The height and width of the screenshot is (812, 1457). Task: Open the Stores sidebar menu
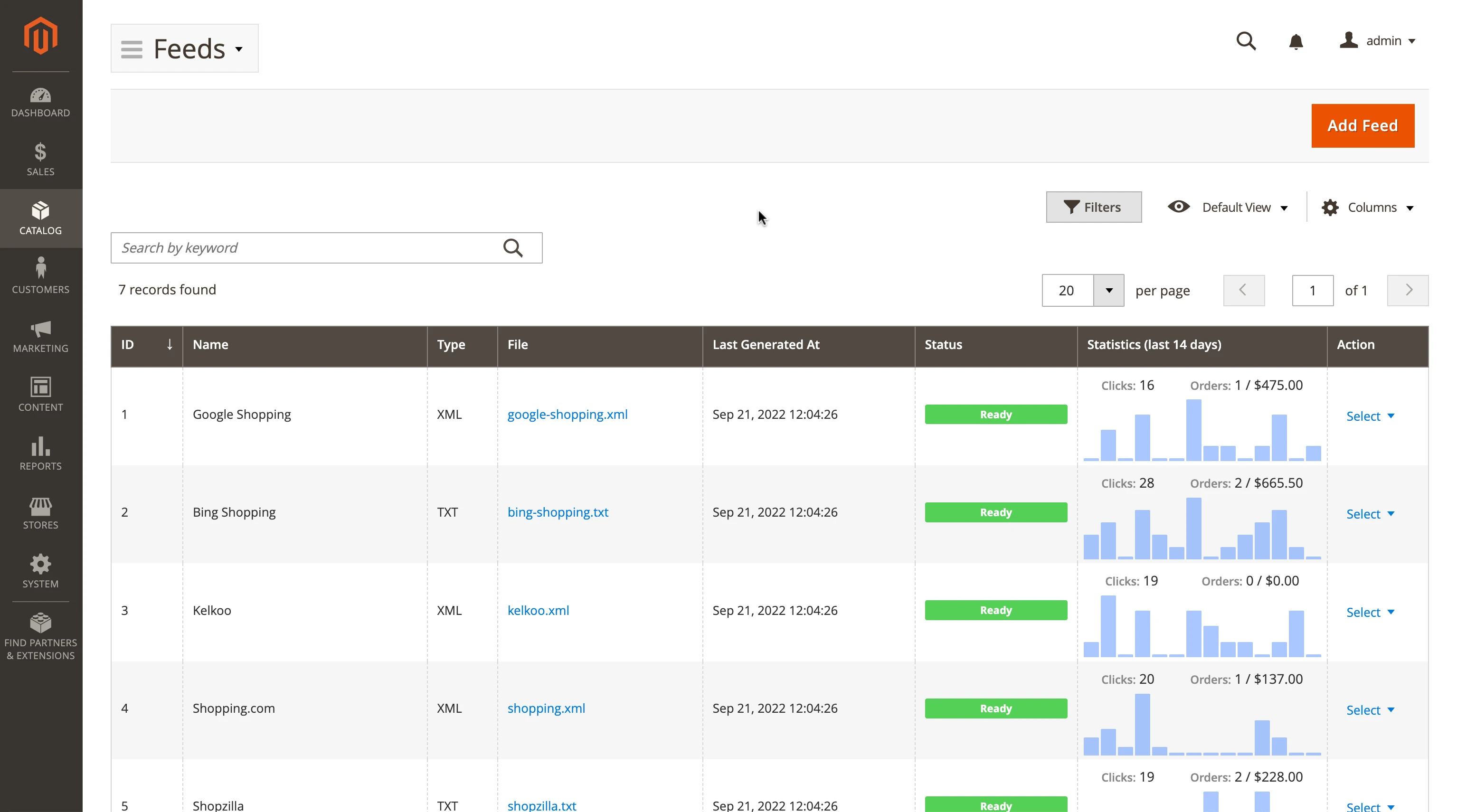coord(41,512)
